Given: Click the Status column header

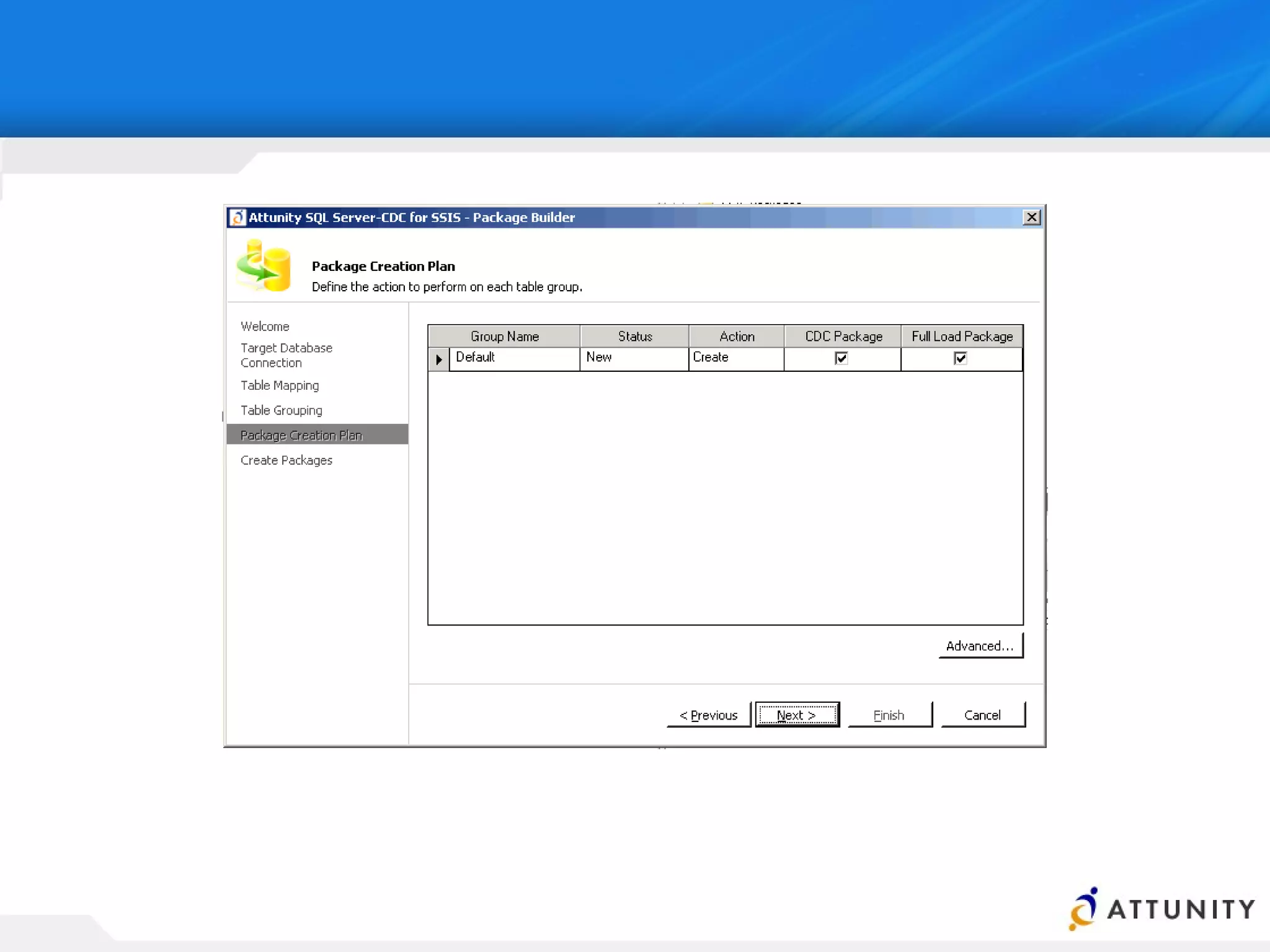Looking at the screenshot, I should [x=634, y=337].
